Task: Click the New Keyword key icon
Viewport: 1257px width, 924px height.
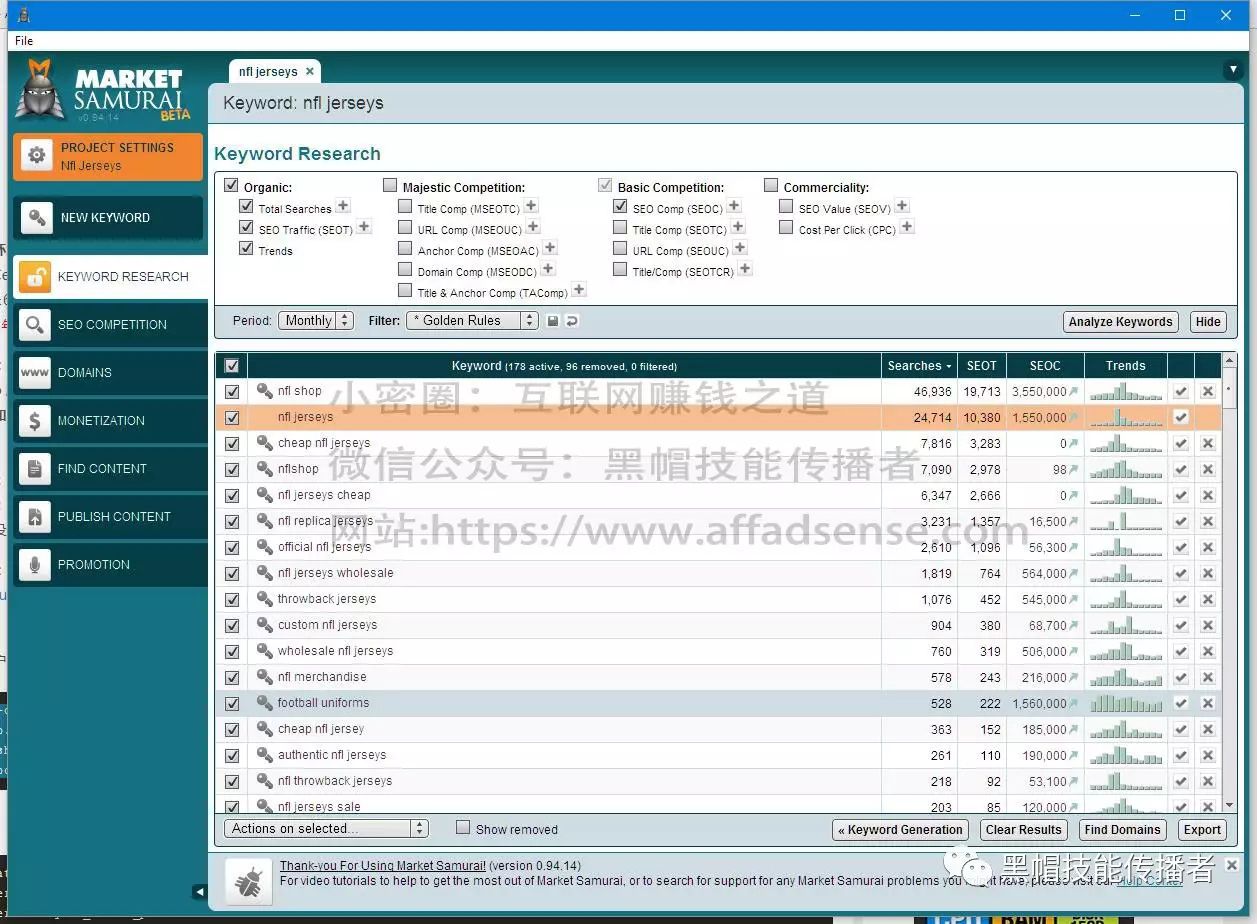Action: pos(36,217)
